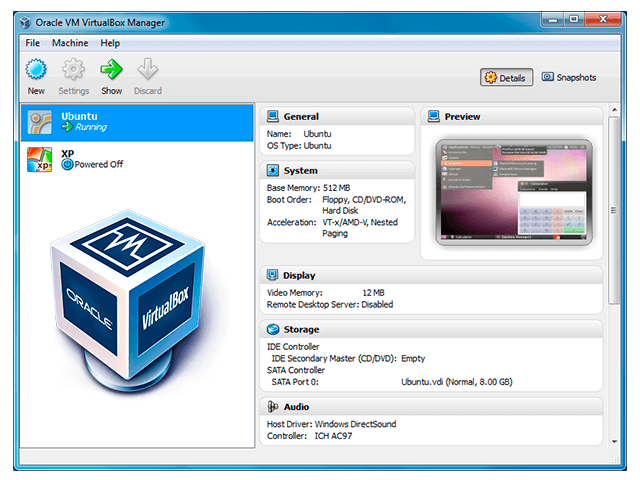Open Settings via the gear icon
Screen dimensions: 640x480
(x=73, y=69)
